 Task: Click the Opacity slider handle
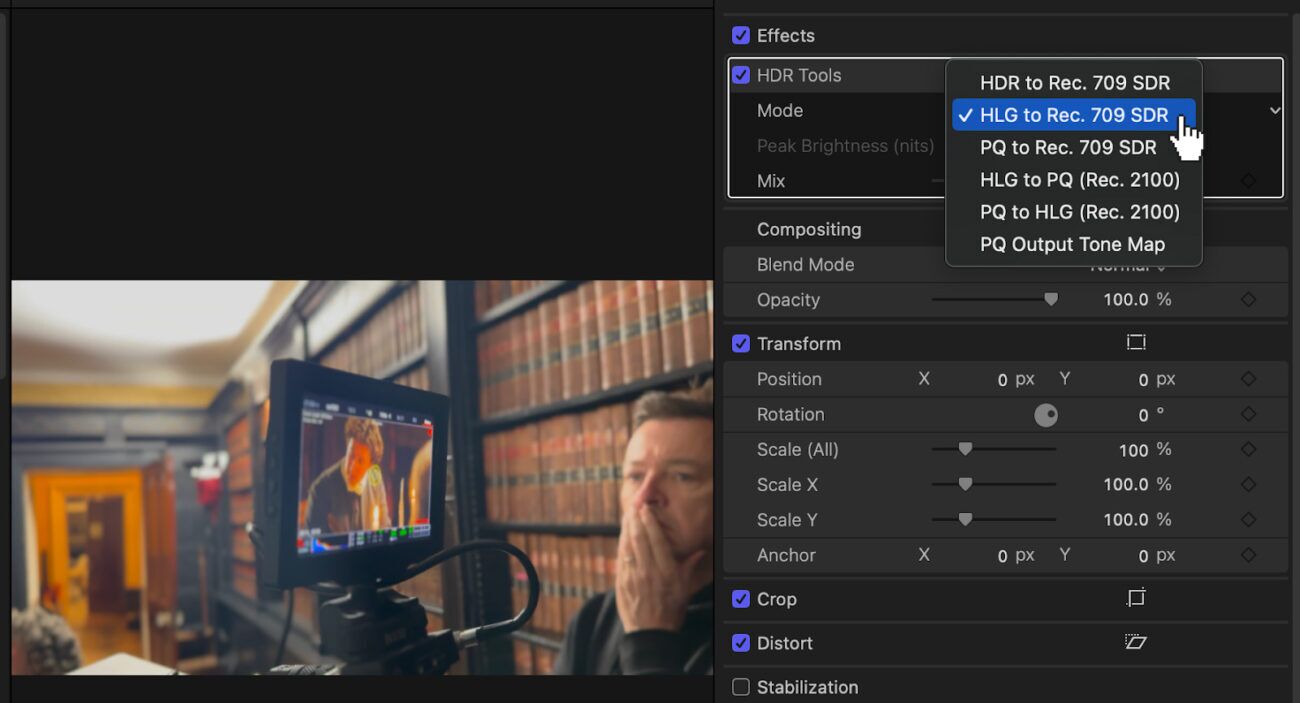pyautogui.click(x=1051, y=299)
